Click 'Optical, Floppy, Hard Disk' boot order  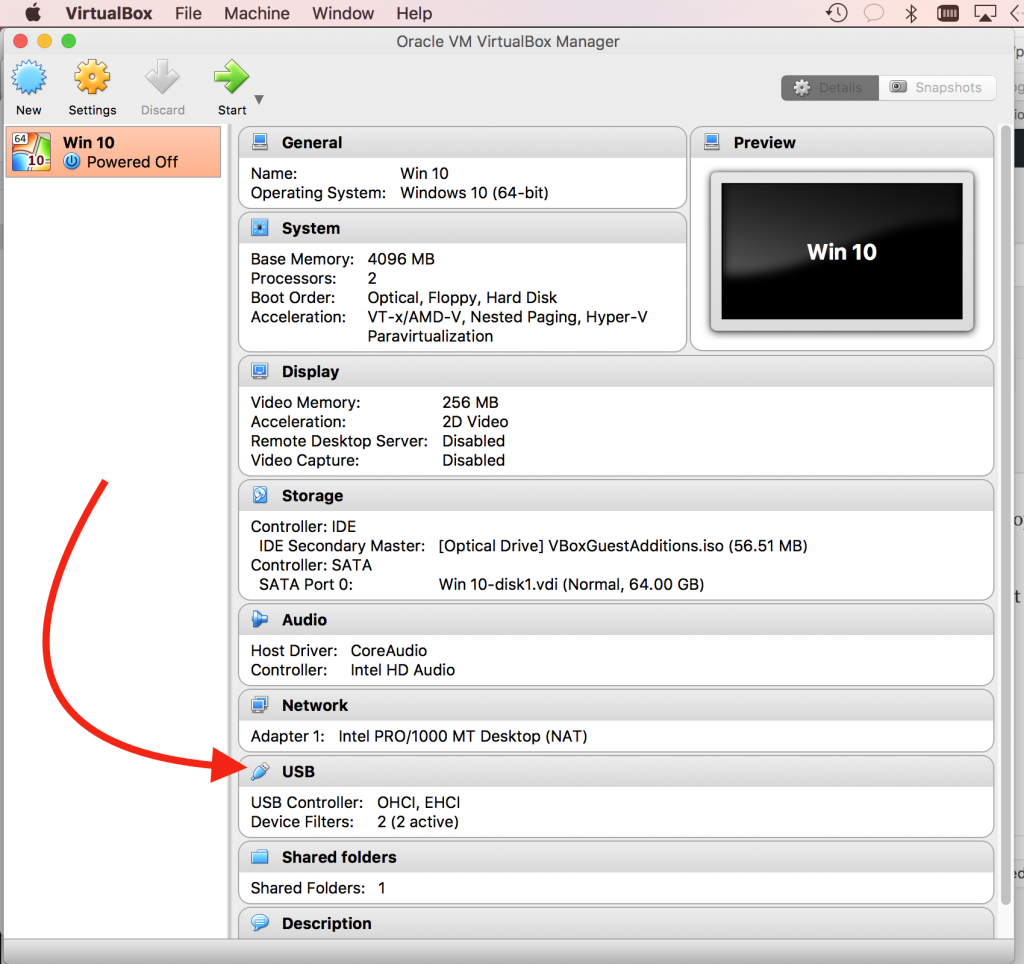pyautogui.click(x=462, y=297)
